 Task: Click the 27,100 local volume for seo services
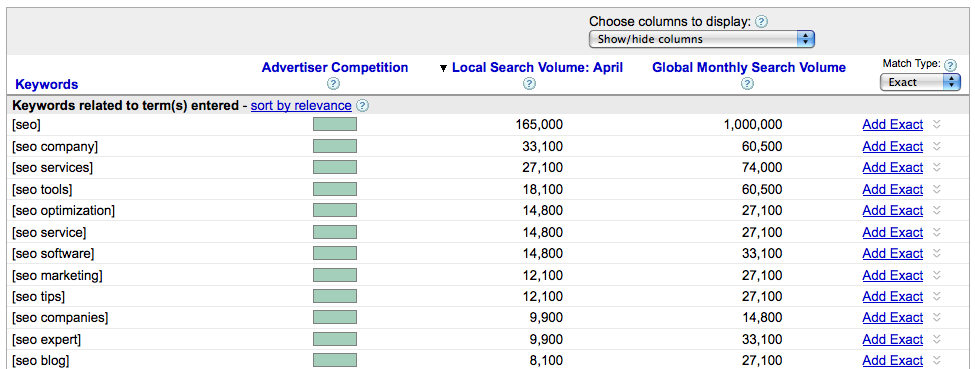click(x=543, y=167)
